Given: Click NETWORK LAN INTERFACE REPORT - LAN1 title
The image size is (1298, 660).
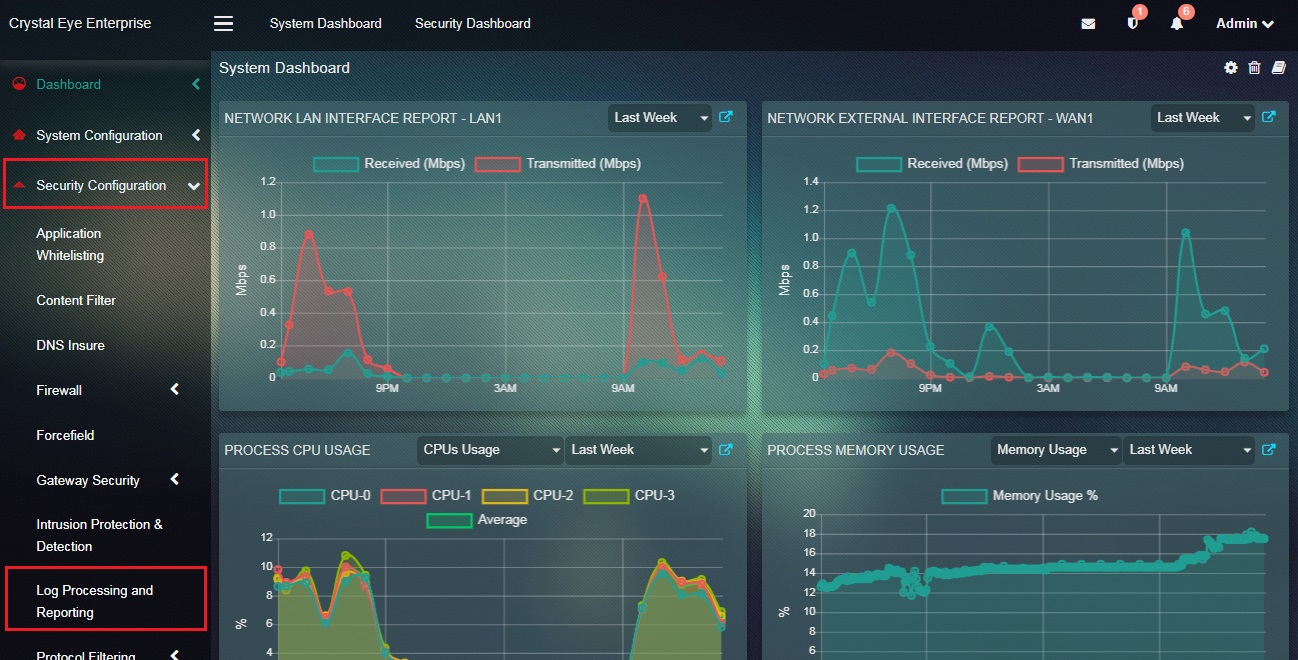Looking at the screenshot, I should [x=363, y=118].
